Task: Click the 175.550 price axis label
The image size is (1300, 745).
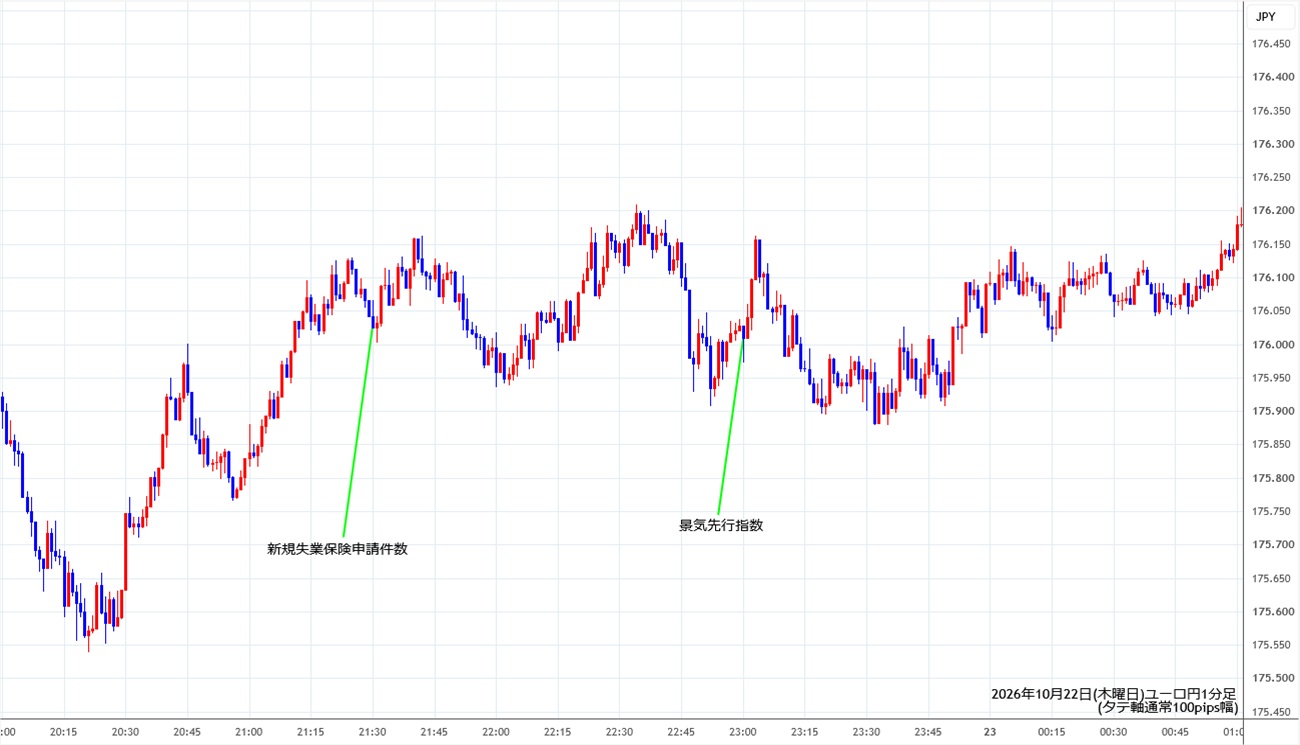Action: tap(1271, 646)
